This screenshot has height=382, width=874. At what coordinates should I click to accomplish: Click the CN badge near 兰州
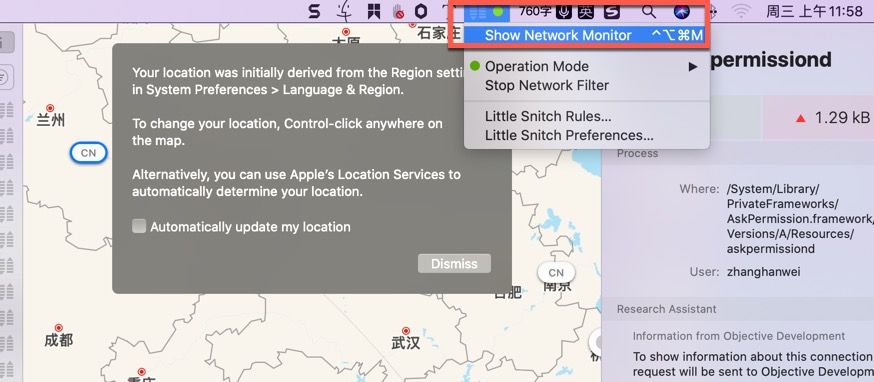(x=88, y=153)
